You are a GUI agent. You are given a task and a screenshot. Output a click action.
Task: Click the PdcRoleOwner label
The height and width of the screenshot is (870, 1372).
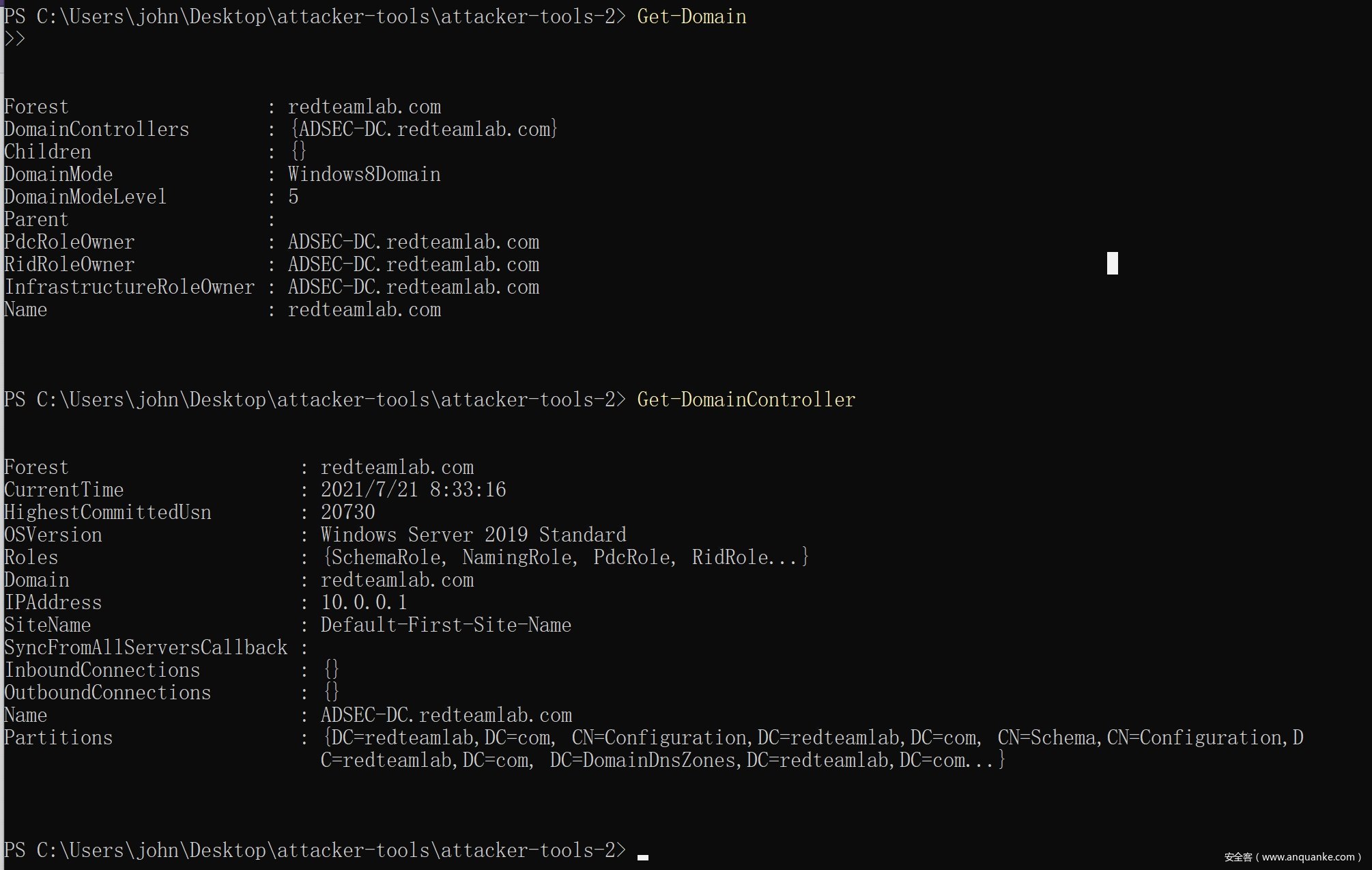coord(70,242)
